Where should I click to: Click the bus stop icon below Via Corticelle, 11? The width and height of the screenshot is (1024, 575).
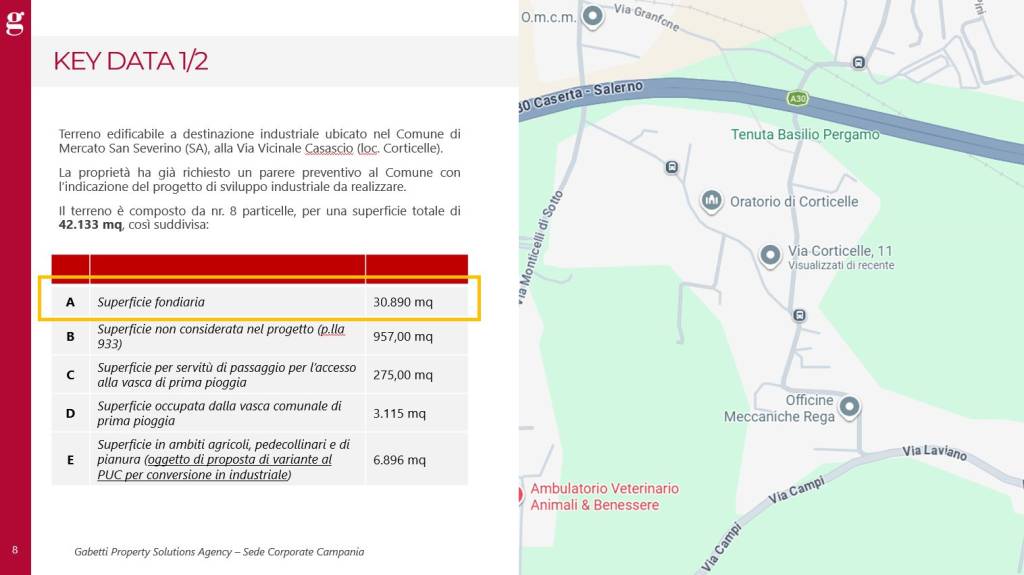(799, 316)
